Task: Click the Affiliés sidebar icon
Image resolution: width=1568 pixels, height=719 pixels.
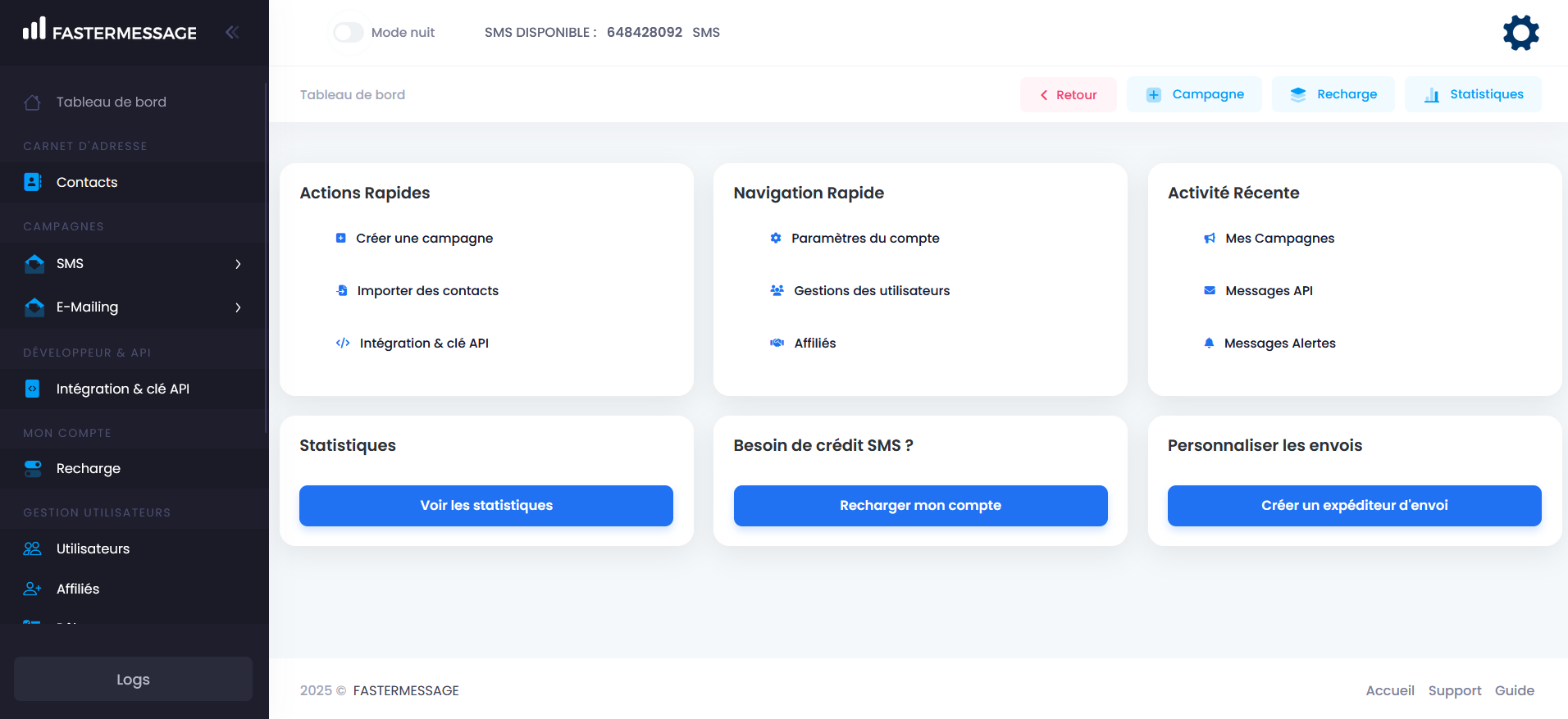Action: pos(33,589)
